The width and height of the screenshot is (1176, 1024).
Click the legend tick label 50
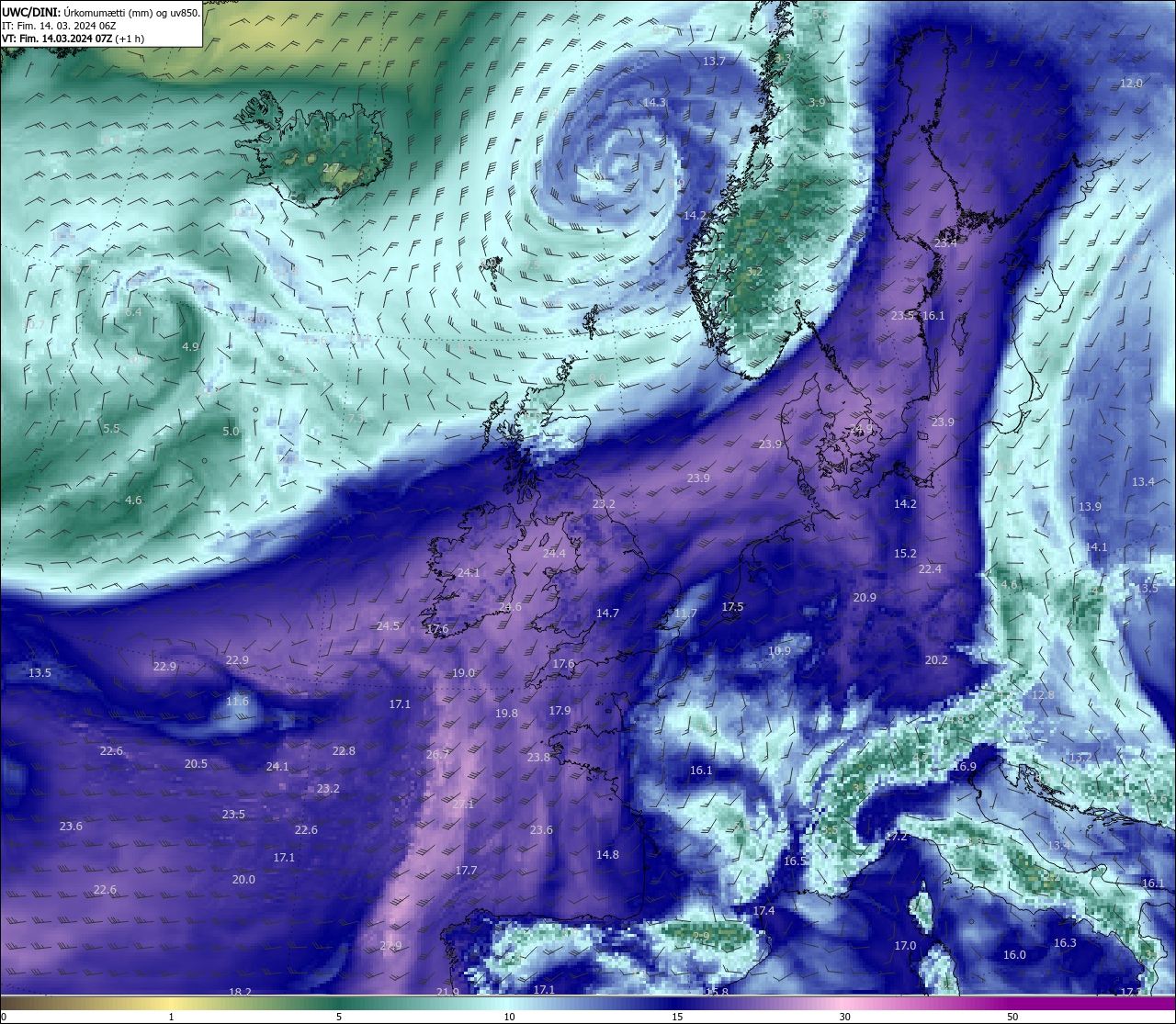[1012, 1017]
